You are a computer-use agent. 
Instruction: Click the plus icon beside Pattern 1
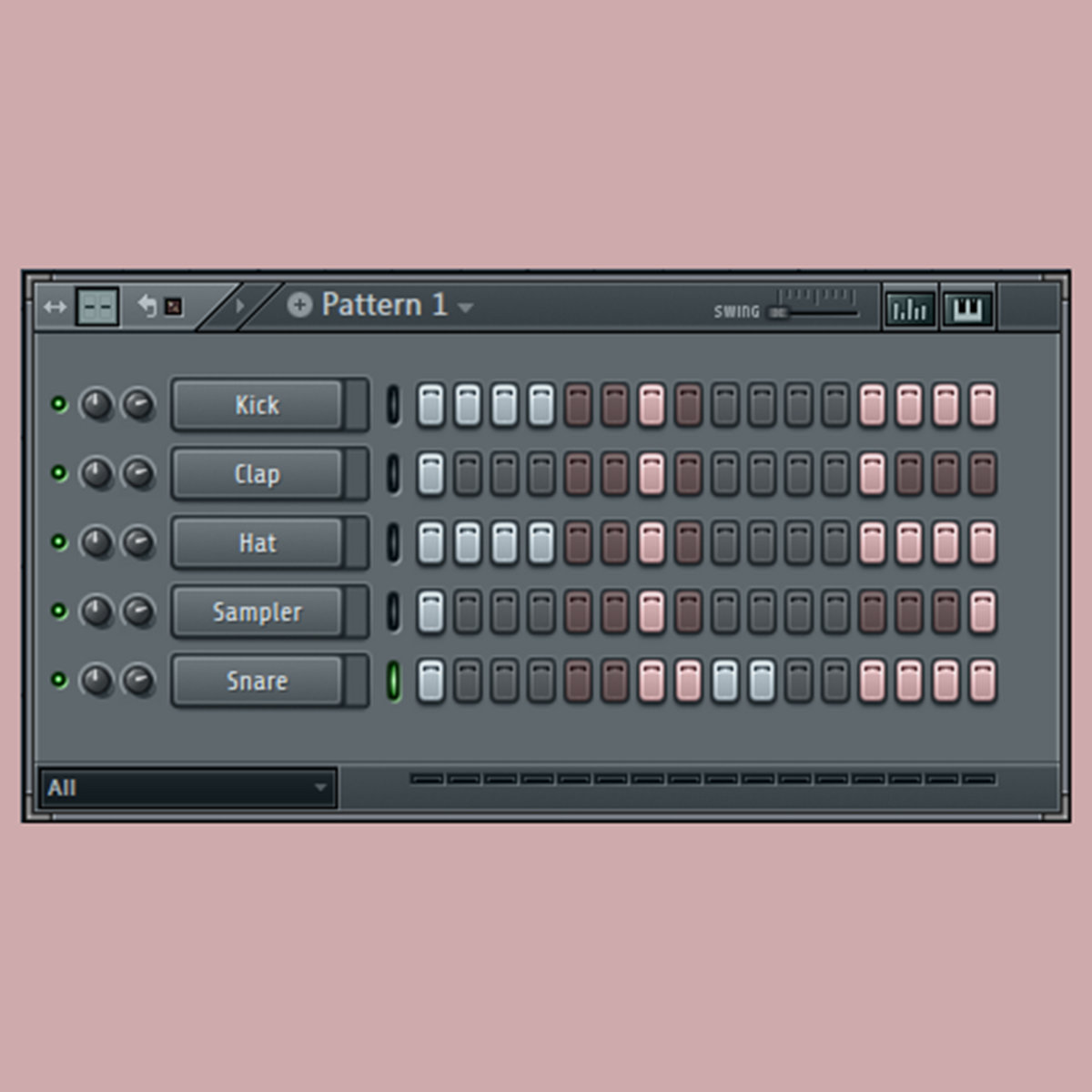pos(299,305)
